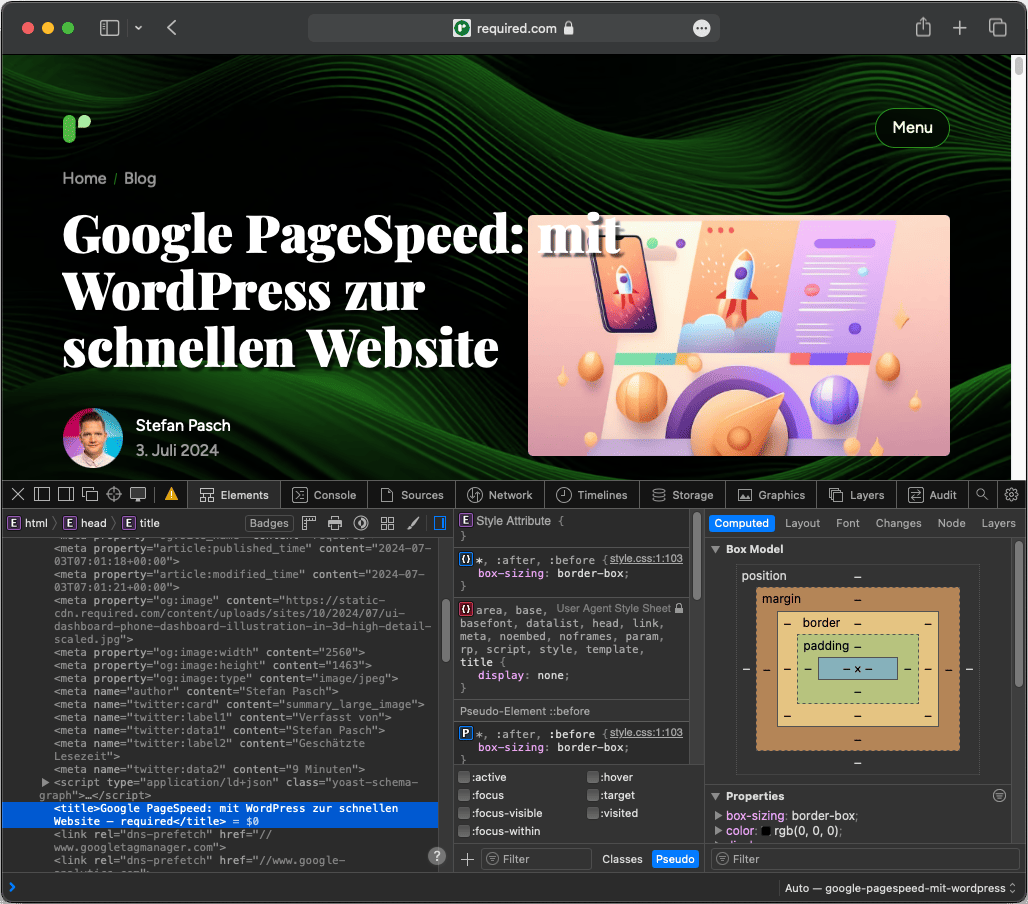Enable the :active pseudo-class checkbox
Viewport: 1028px width, 904px height.
(464, 778)
